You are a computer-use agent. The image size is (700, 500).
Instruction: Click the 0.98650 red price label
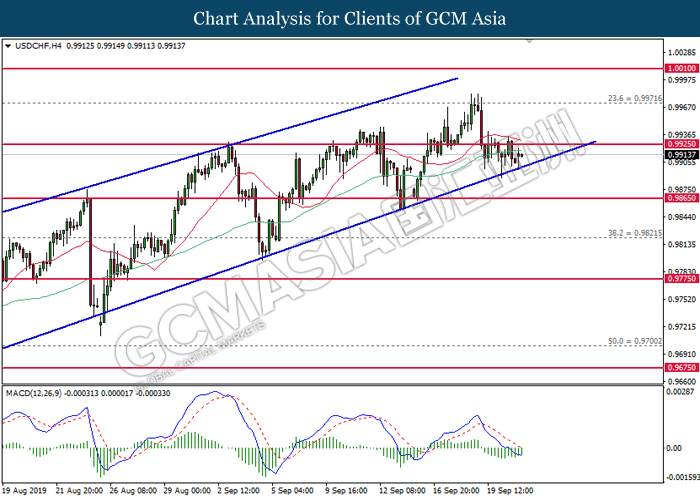pos(682,198)
